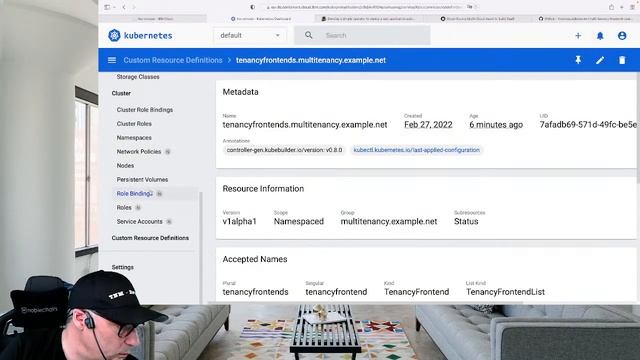
Task: Switch to the Kubernetes Dashboard browser tab
Action: (261, 19)
